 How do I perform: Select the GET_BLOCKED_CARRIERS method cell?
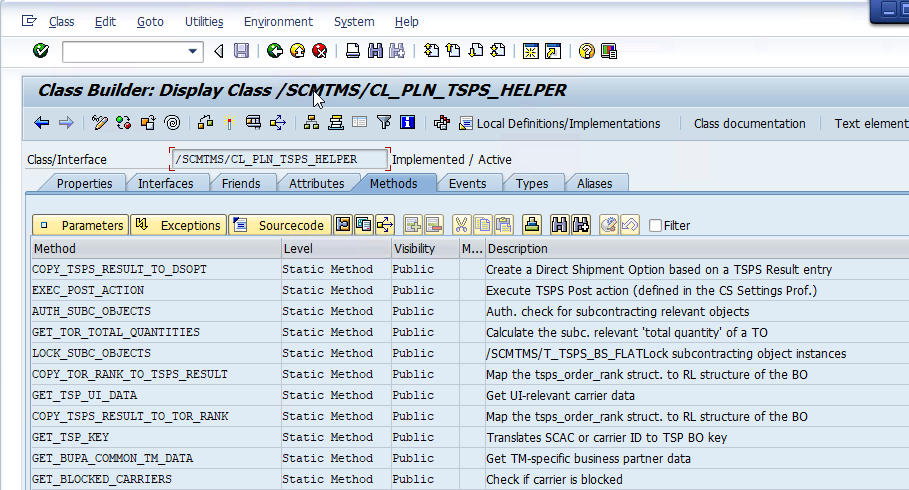tap(156, 480)
